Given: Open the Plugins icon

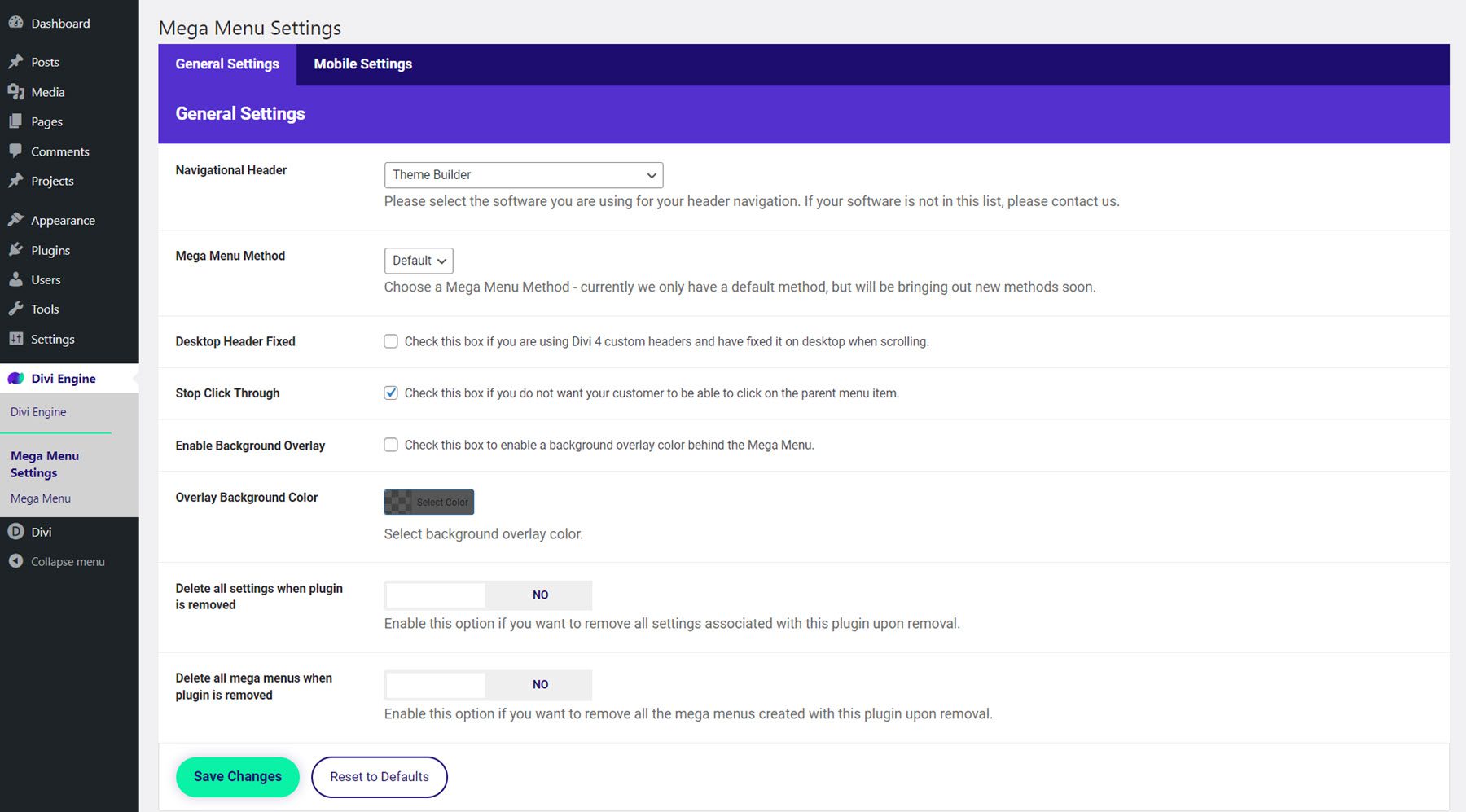Looking at the screenshot, I should 16,249.
